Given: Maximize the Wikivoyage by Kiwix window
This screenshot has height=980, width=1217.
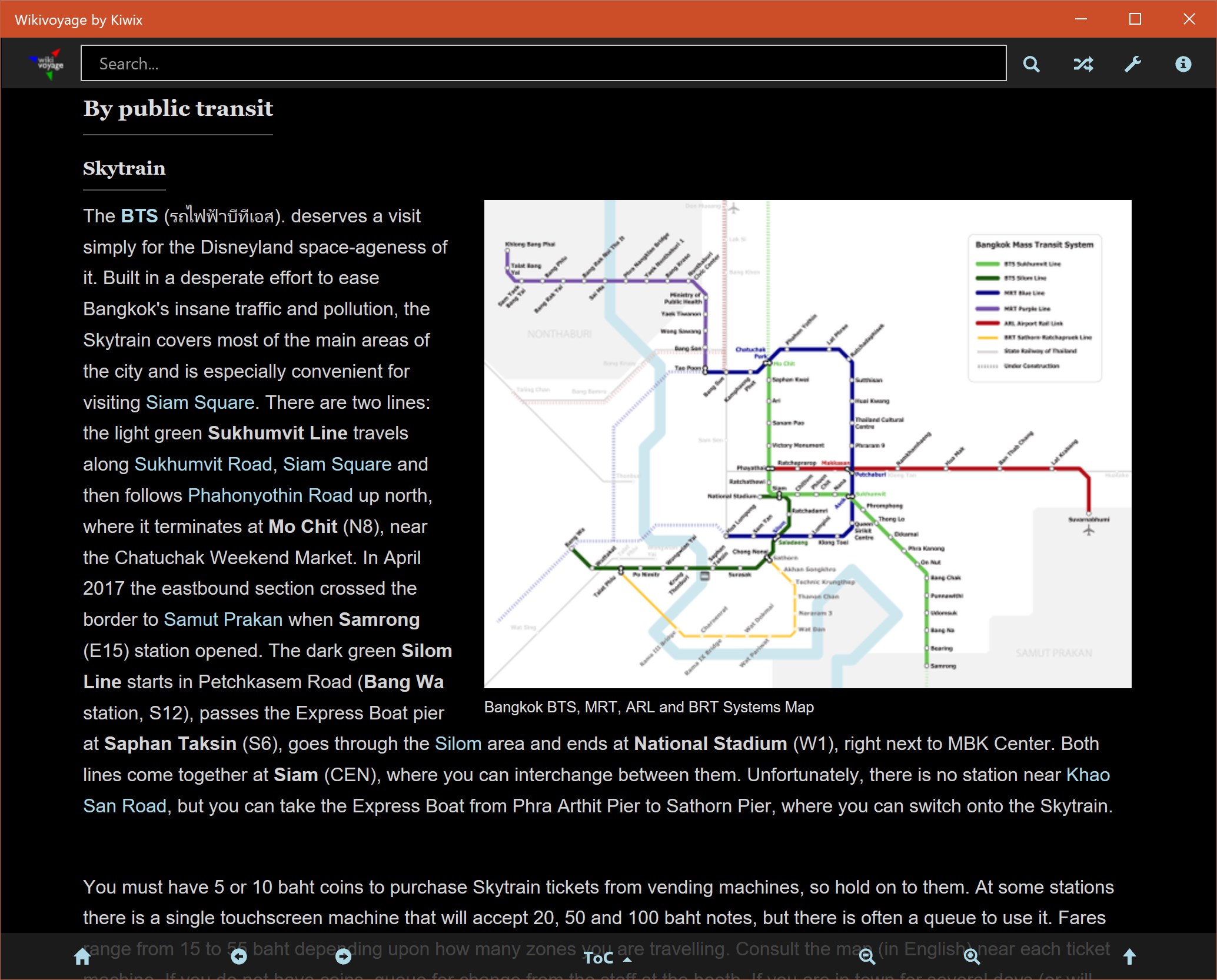Looking at the screenshot, I should tap(1135, 19).
